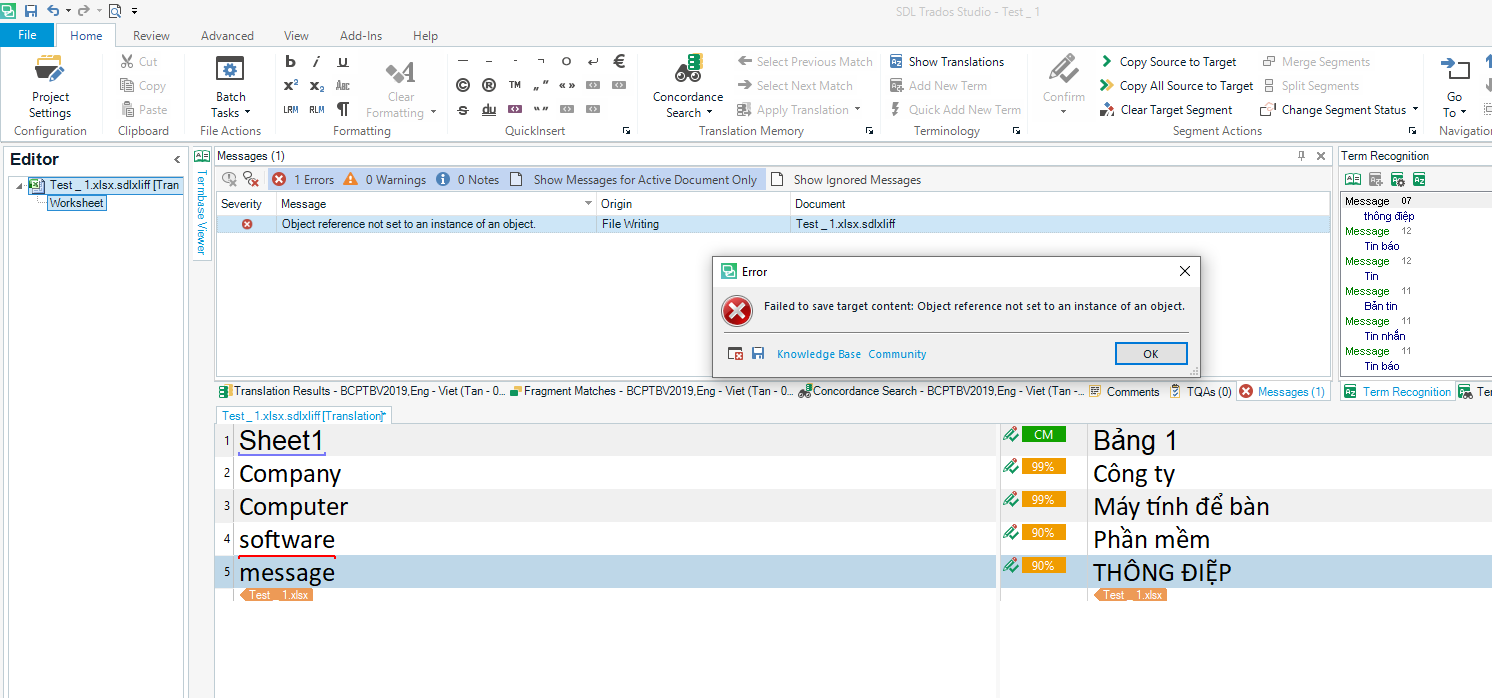
Task: Switch to the View ribbon tab
Action: pos(296,35)
